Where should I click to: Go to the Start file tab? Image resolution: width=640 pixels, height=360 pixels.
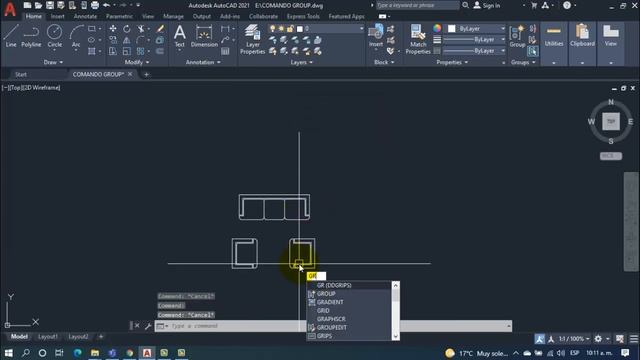[x=21, y=74]
